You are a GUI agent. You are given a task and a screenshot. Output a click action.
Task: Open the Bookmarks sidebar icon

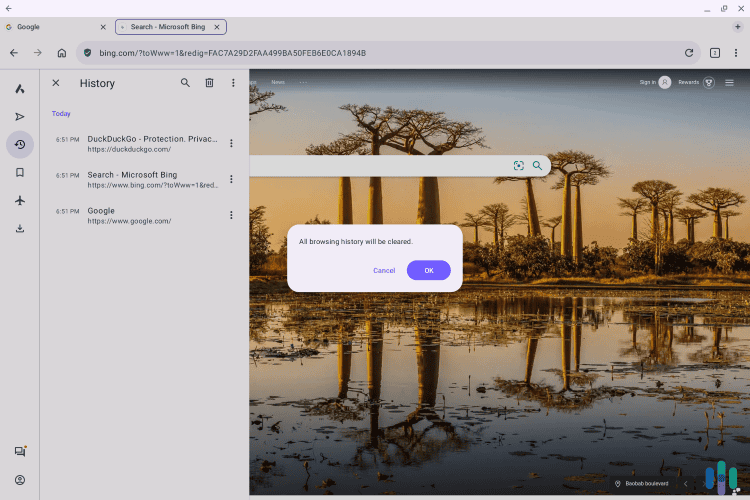tap(20, 172)
